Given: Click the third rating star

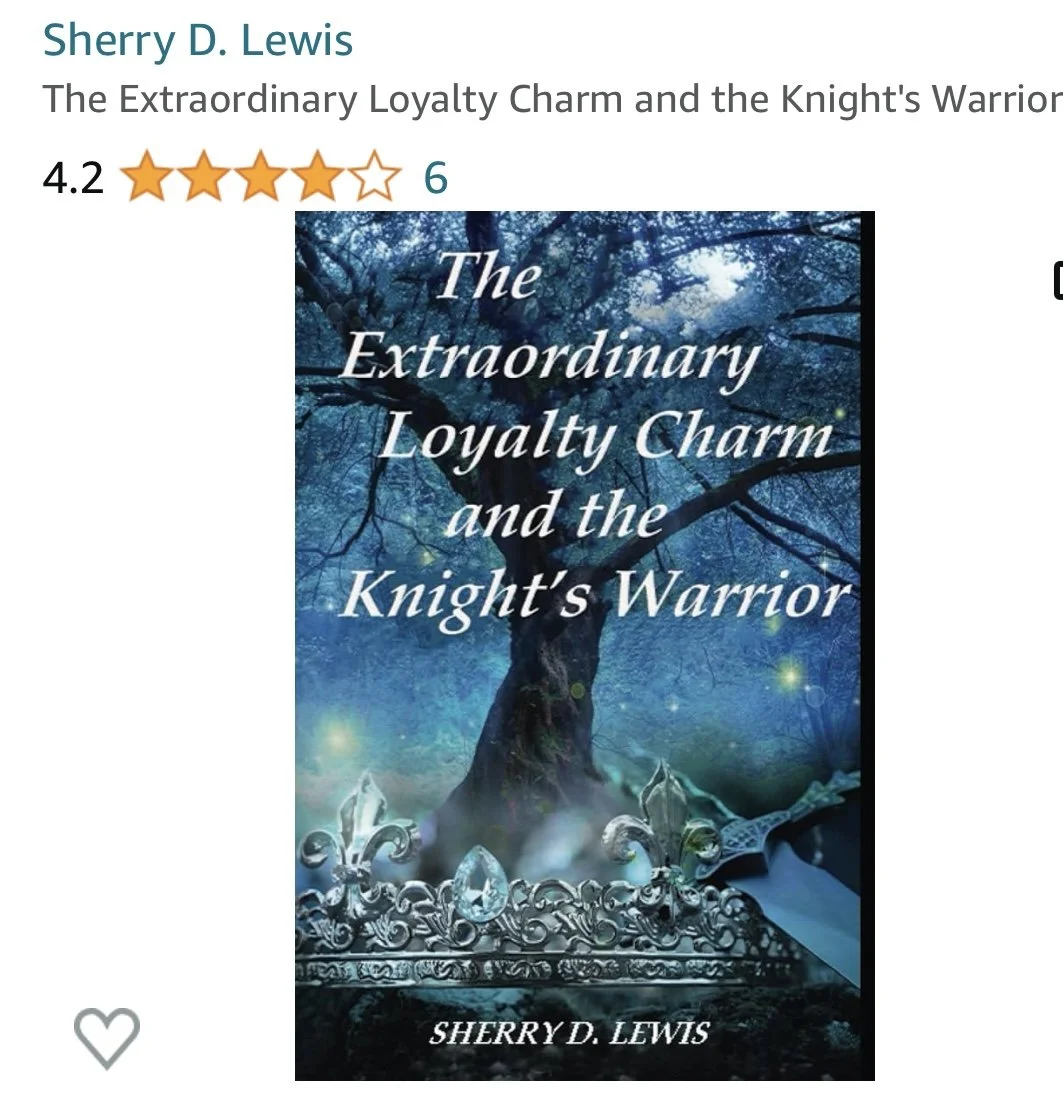Looking at the screenshot, I should 261,176.
